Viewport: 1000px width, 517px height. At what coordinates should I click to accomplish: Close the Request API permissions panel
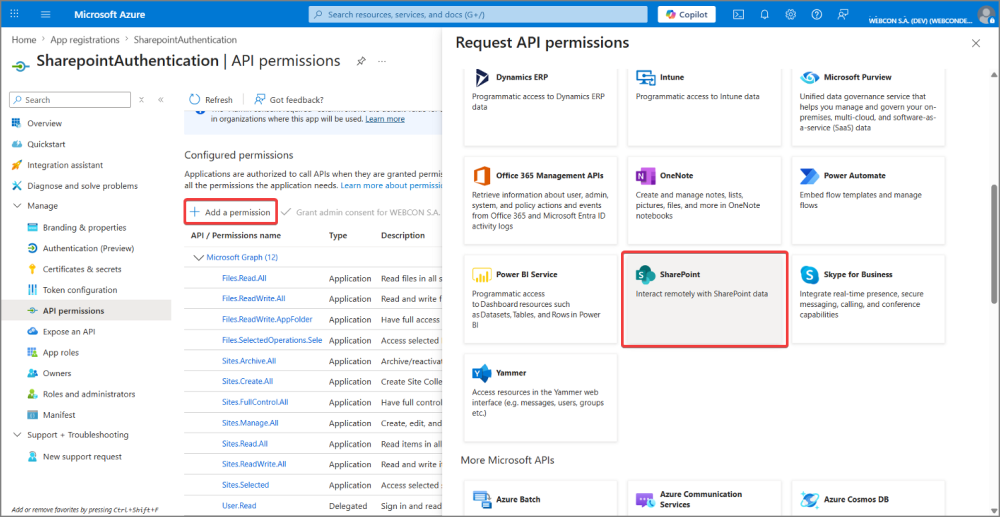pyautogui.click(x=976, y=43)
